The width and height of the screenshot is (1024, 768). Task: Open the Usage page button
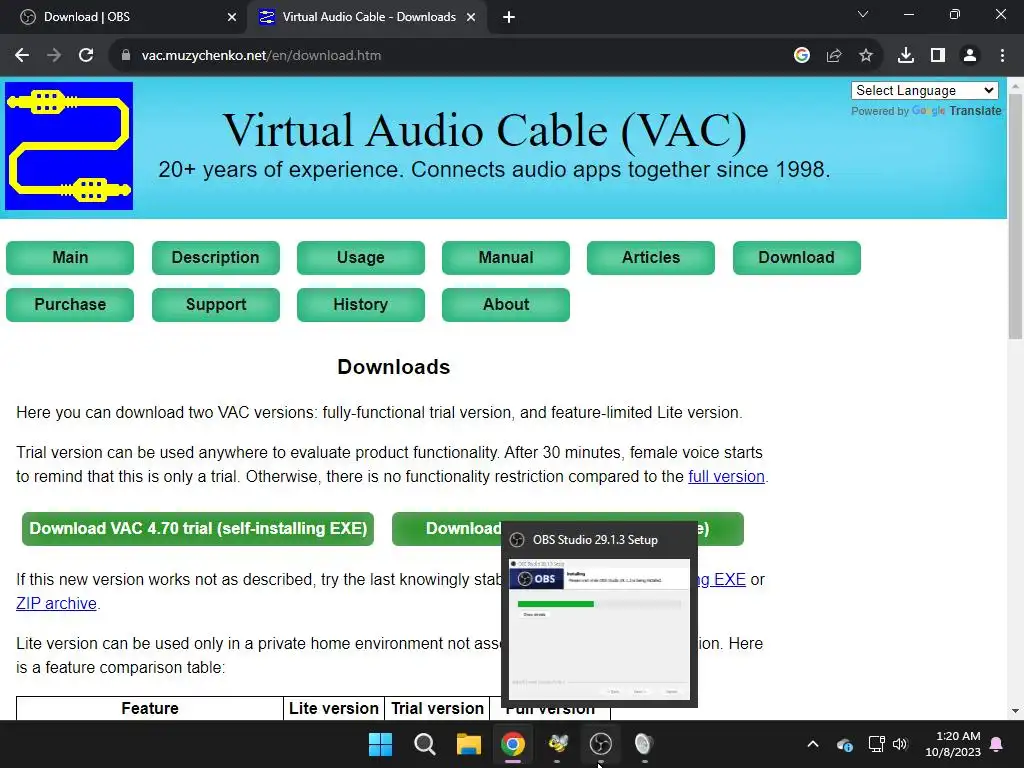(x=360, y=257)
